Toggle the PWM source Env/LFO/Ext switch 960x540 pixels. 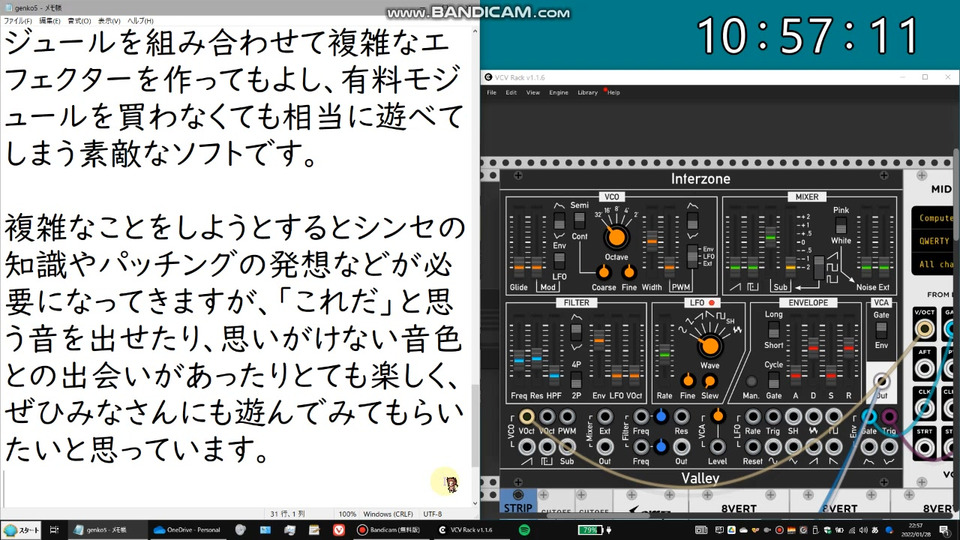click(x=692, y=256)
